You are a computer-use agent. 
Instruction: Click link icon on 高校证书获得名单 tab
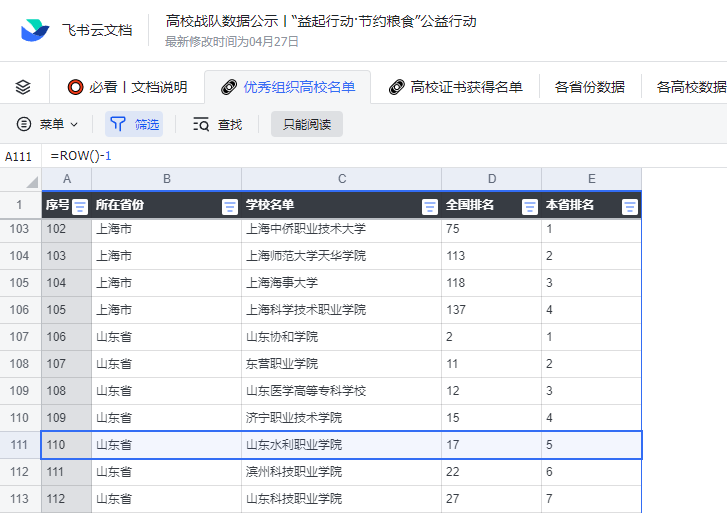[x=397, y=87]
